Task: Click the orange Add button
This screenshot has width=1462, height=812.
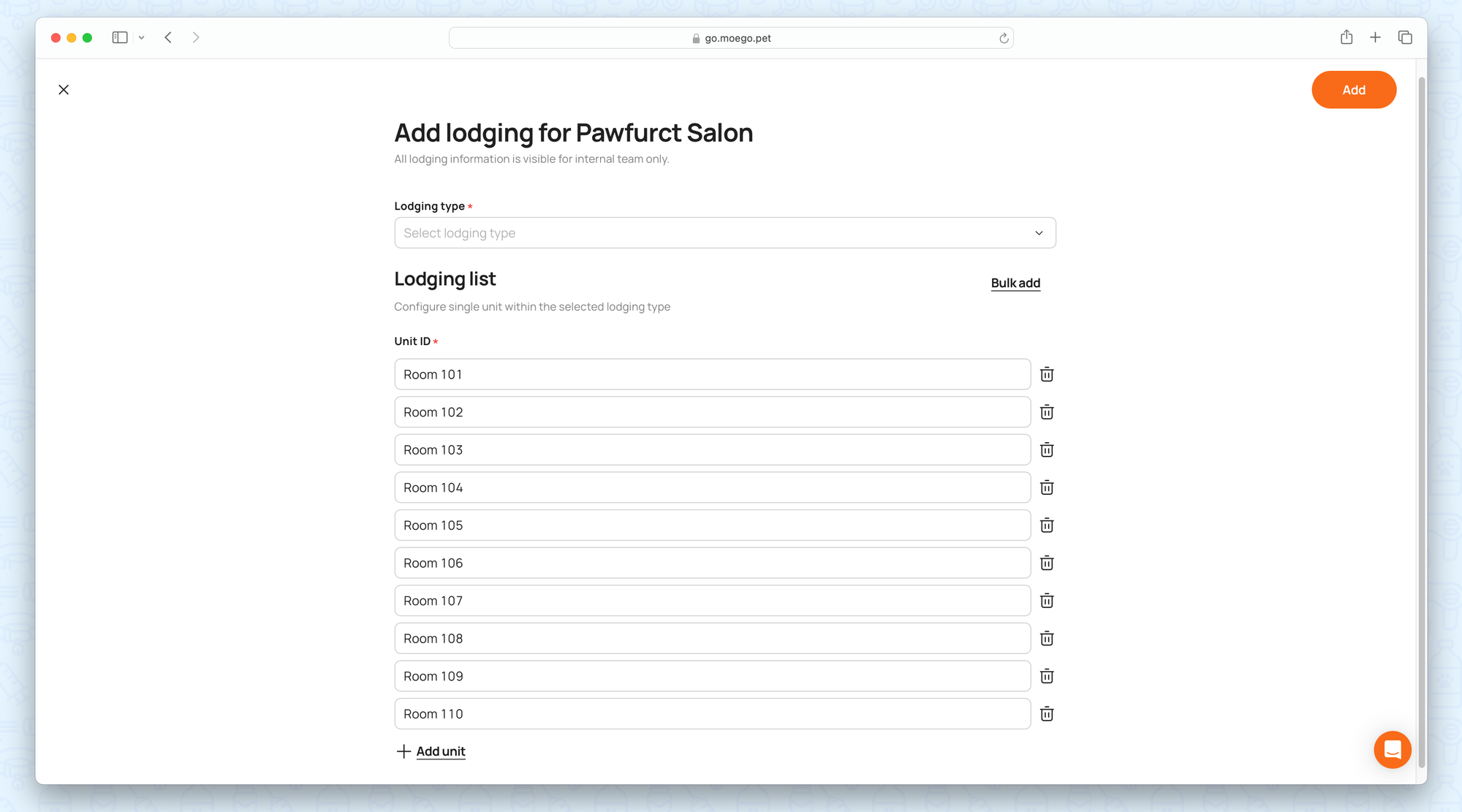Action: [x=1353, y=90]
